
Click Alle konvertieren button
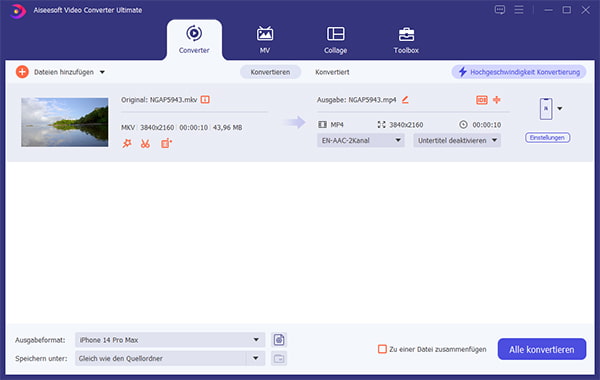click(x=542, y=349)
